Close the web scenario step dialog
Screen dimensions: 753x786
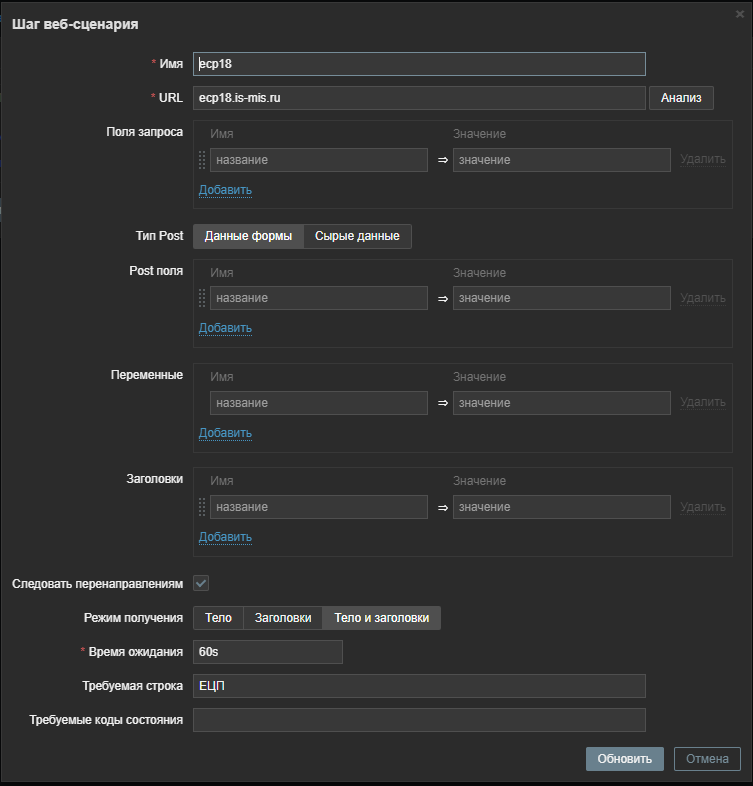739,12
